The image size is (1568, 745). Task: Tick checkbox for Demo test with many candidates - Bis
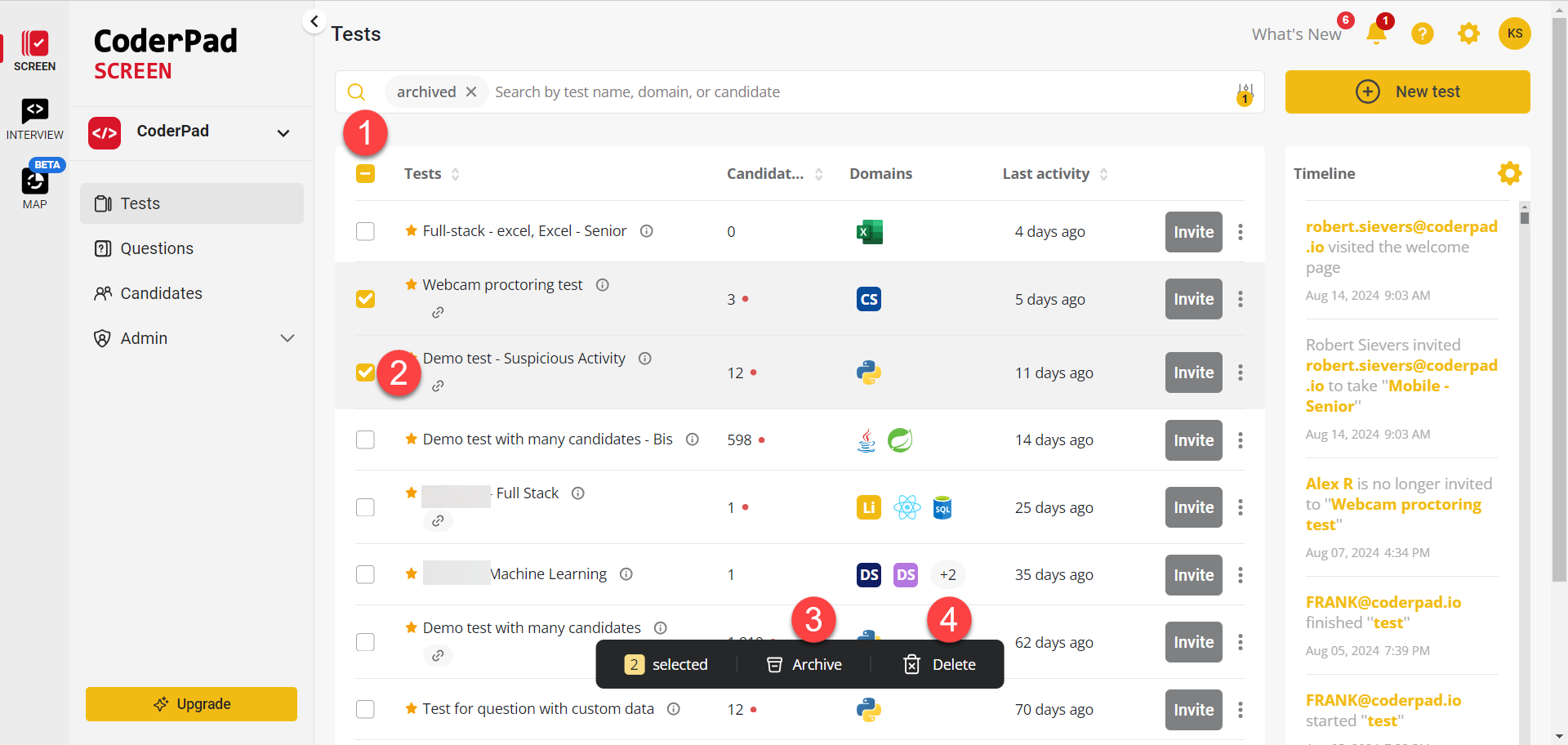pyautogui.click(x=365, y=439)
